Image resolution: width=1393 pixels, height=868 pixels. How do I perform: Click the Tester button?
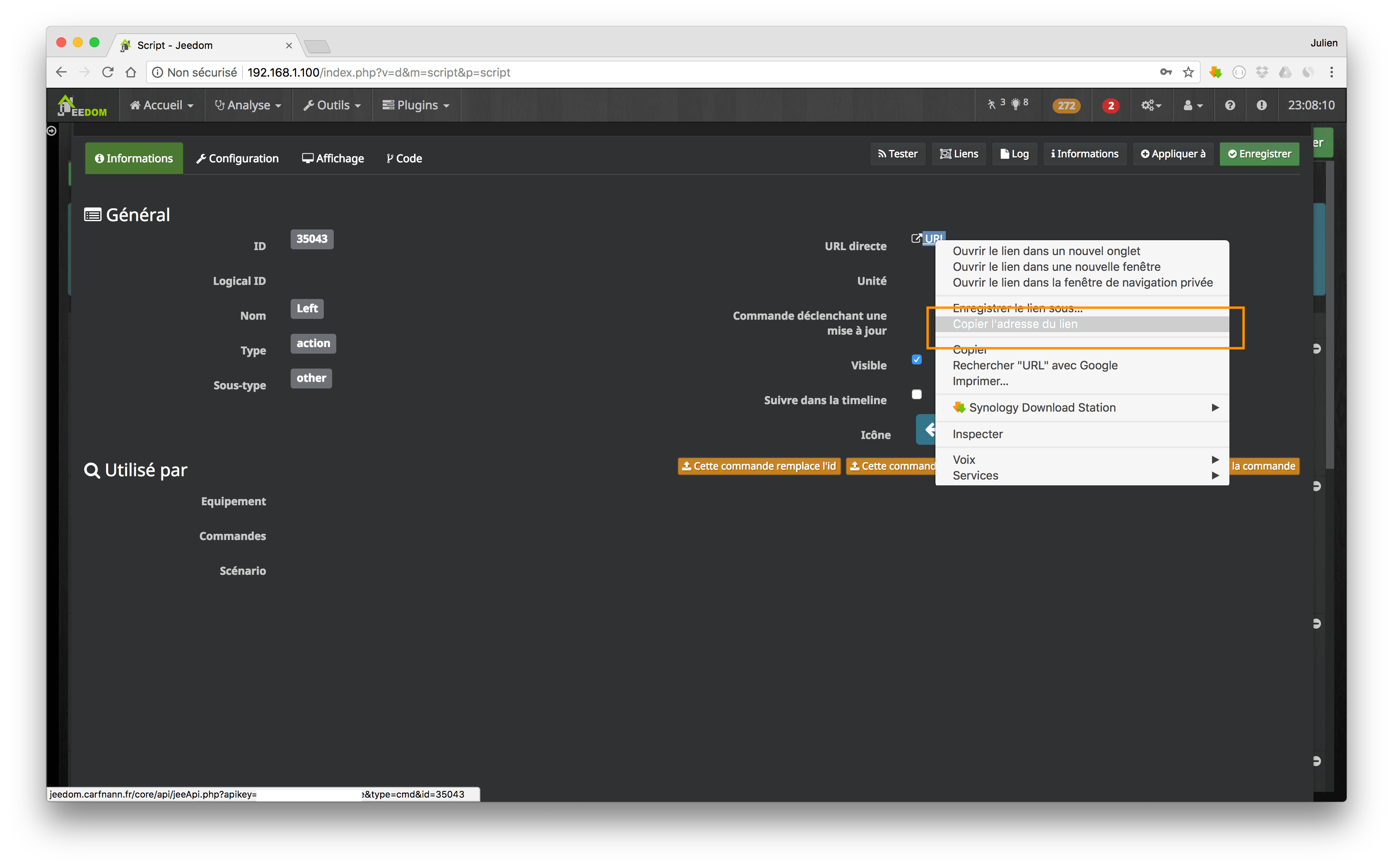(898, 154)
